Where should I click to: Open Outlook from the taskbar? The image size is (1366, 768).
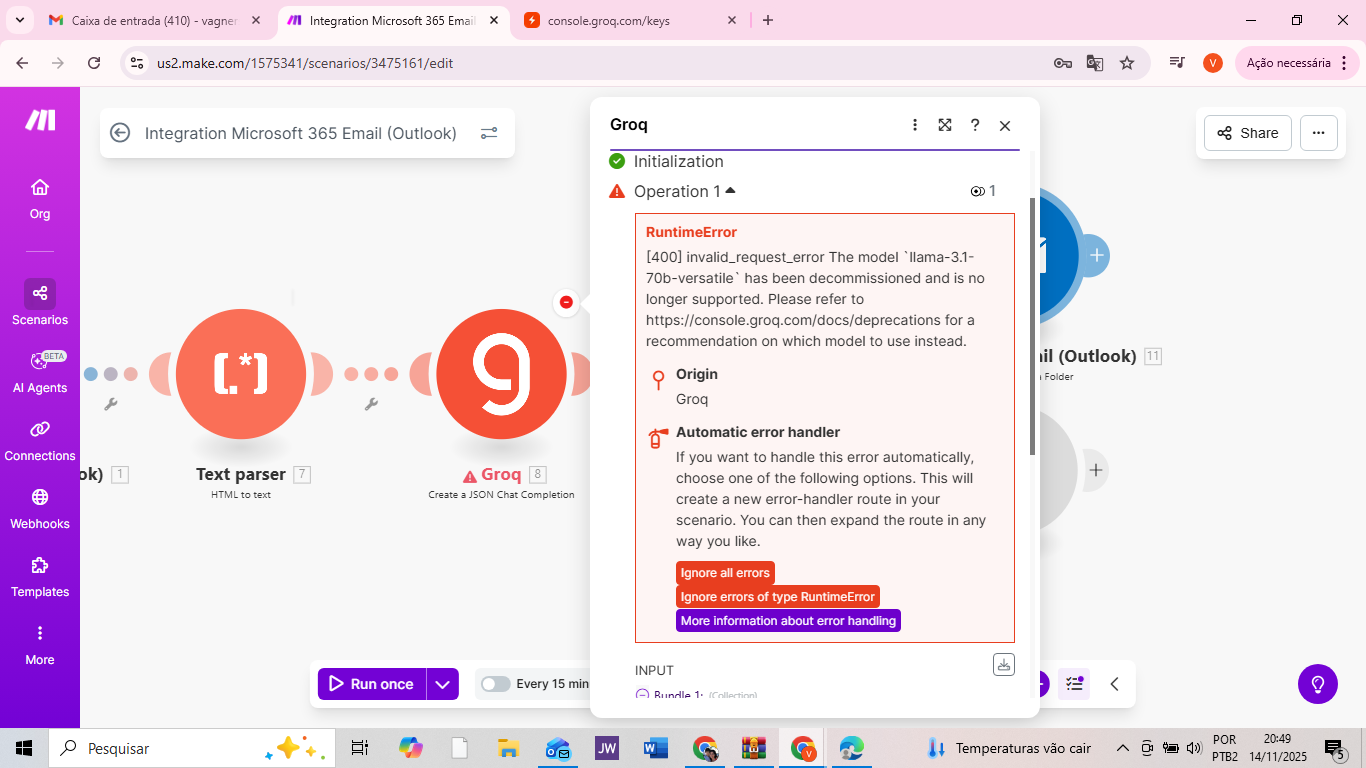[557, 748]
